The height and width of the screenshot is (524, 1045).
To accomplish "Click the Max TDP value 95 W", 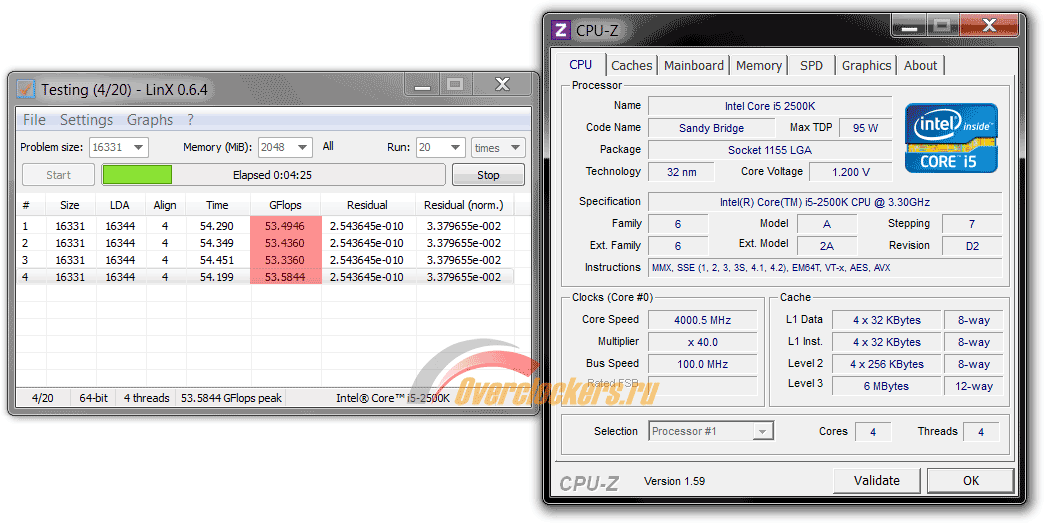I will tap(865, 128).
